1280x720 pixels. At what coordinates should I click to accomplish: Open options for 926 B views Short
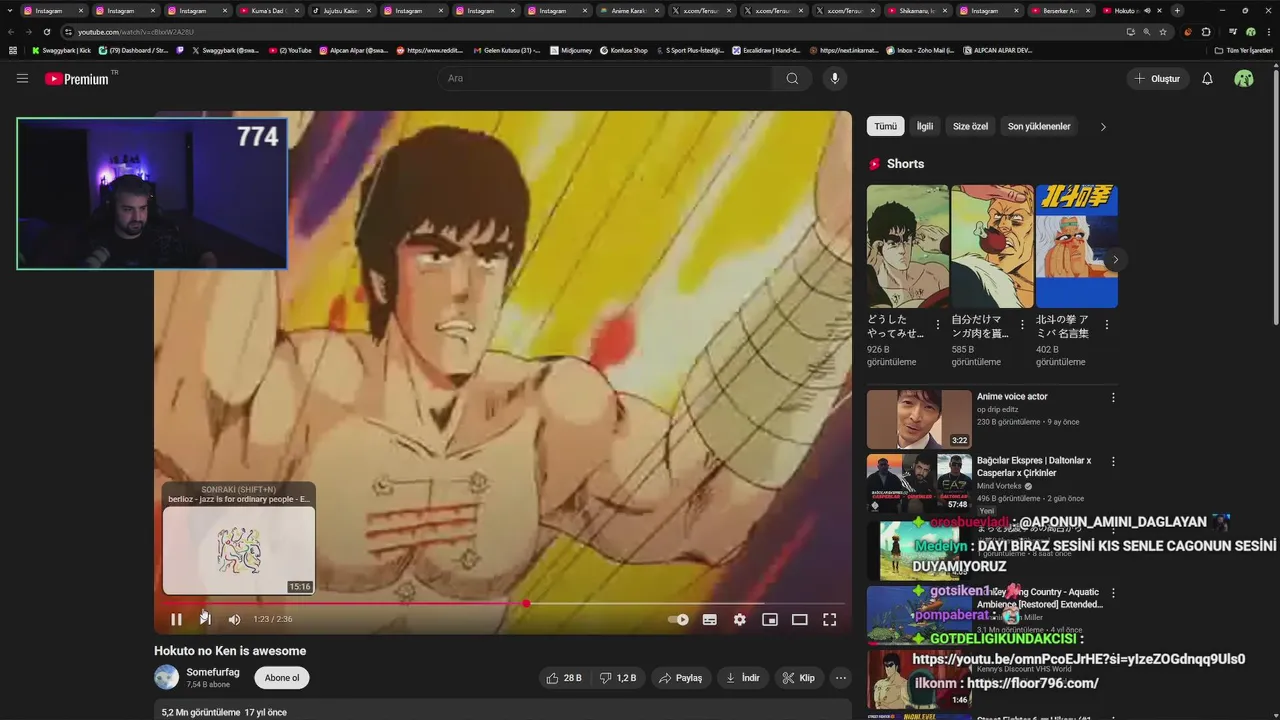[x=938, y=325]
